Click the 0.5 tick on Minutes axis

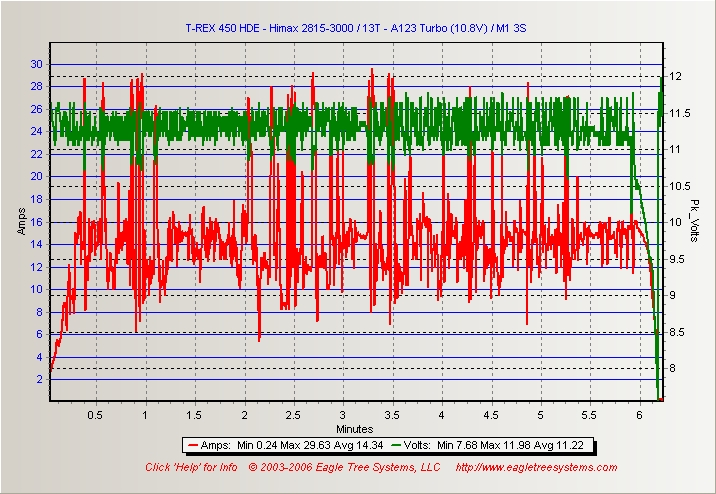pos(95,415)
